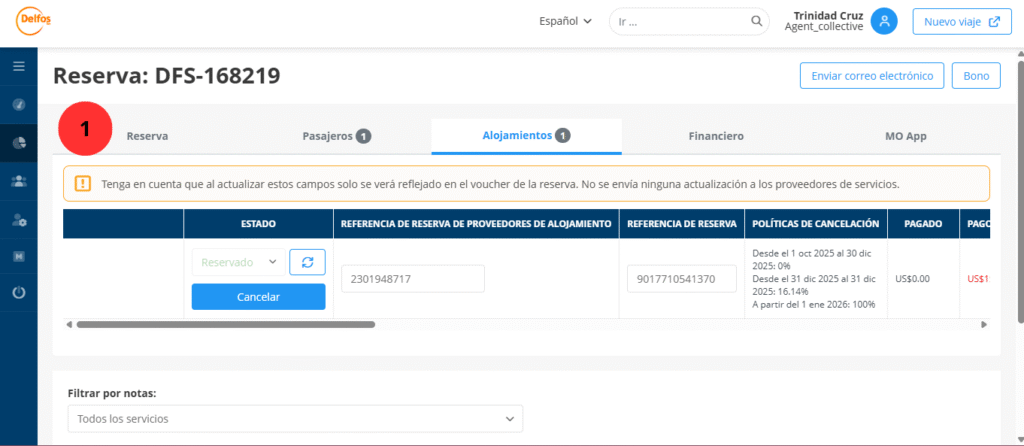This screenshot has width=1024, height=446.
Task: Click the Cancelar button
Action: pyautogui.click(x=258, y=297)
